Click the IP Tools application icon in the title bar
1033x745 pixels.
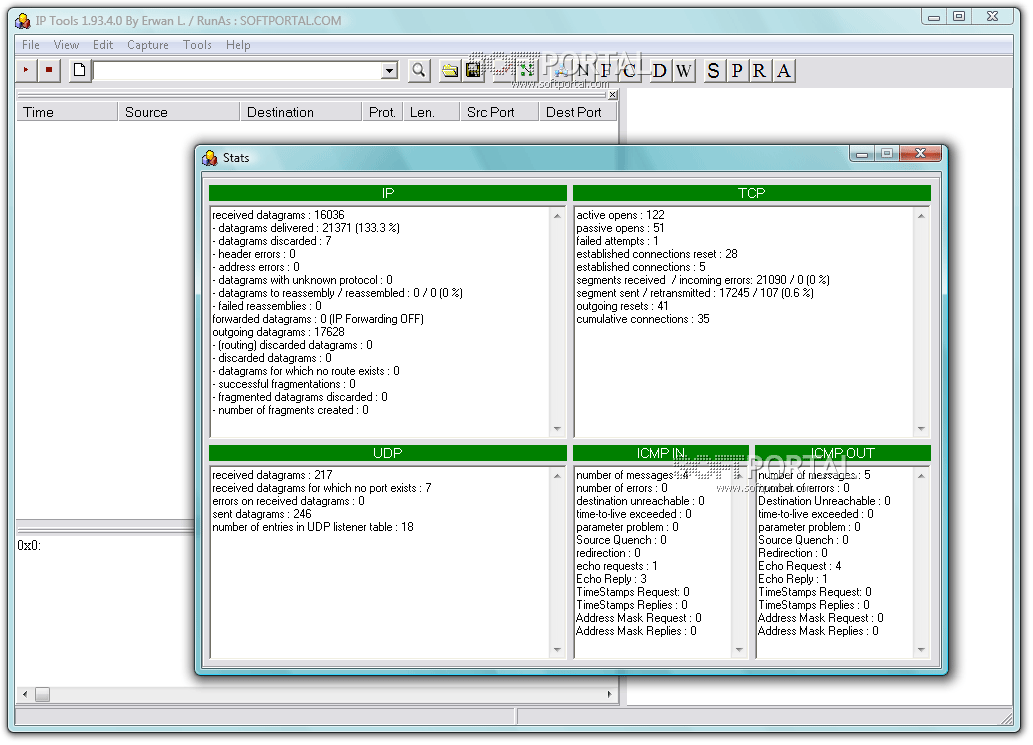(23, 21)
